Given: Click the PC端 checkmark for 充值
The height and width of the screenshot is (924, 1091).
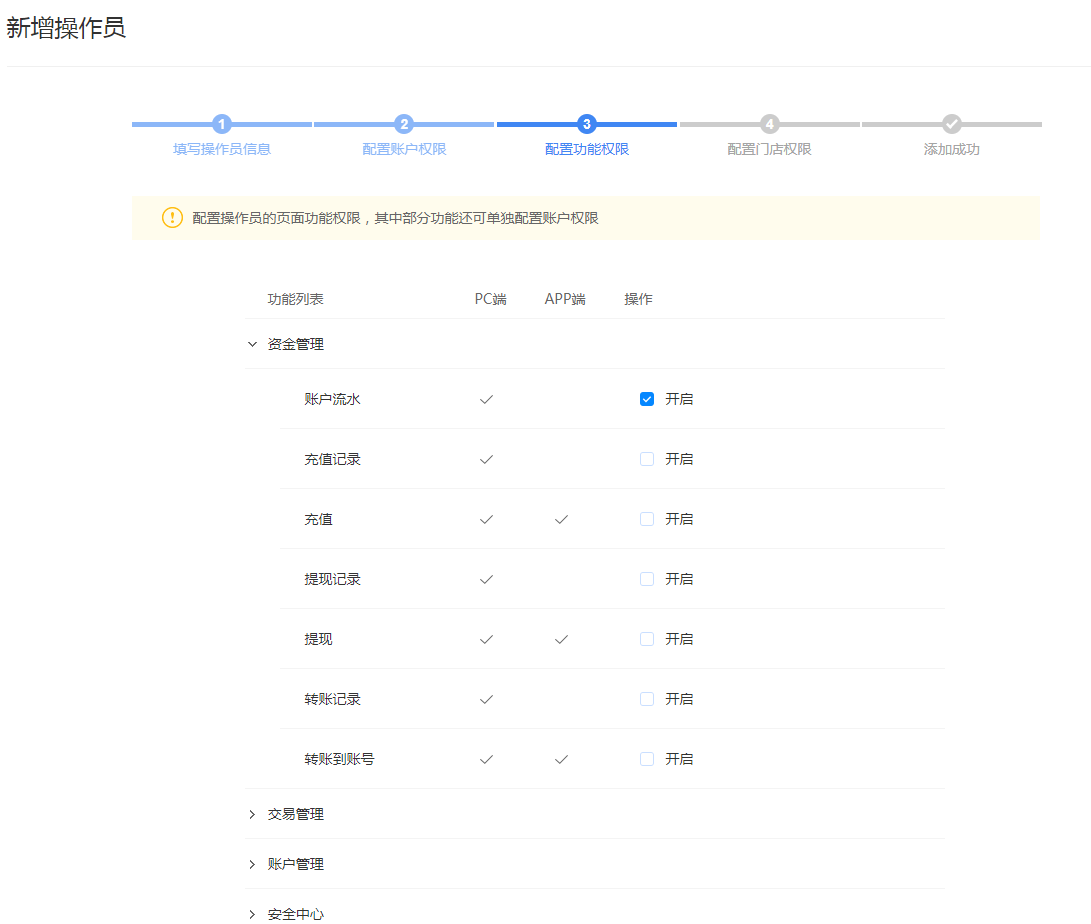Looking at the screenshot, I should (x=486, y=519).
